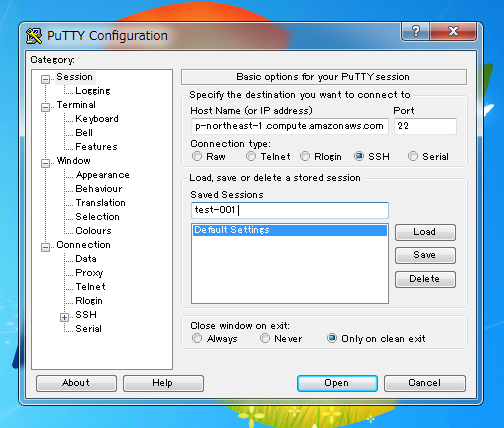
Task: Open the Bell category
Action: point(84,133)
